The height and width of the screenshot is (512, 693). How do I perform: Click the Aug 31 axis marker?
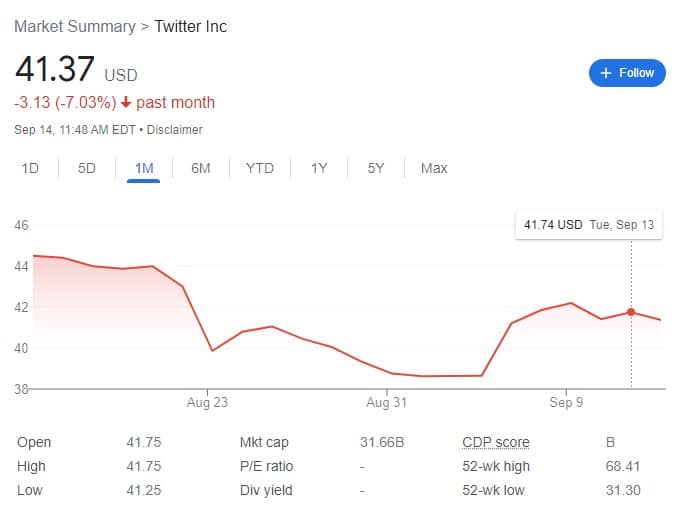(387, 402)
